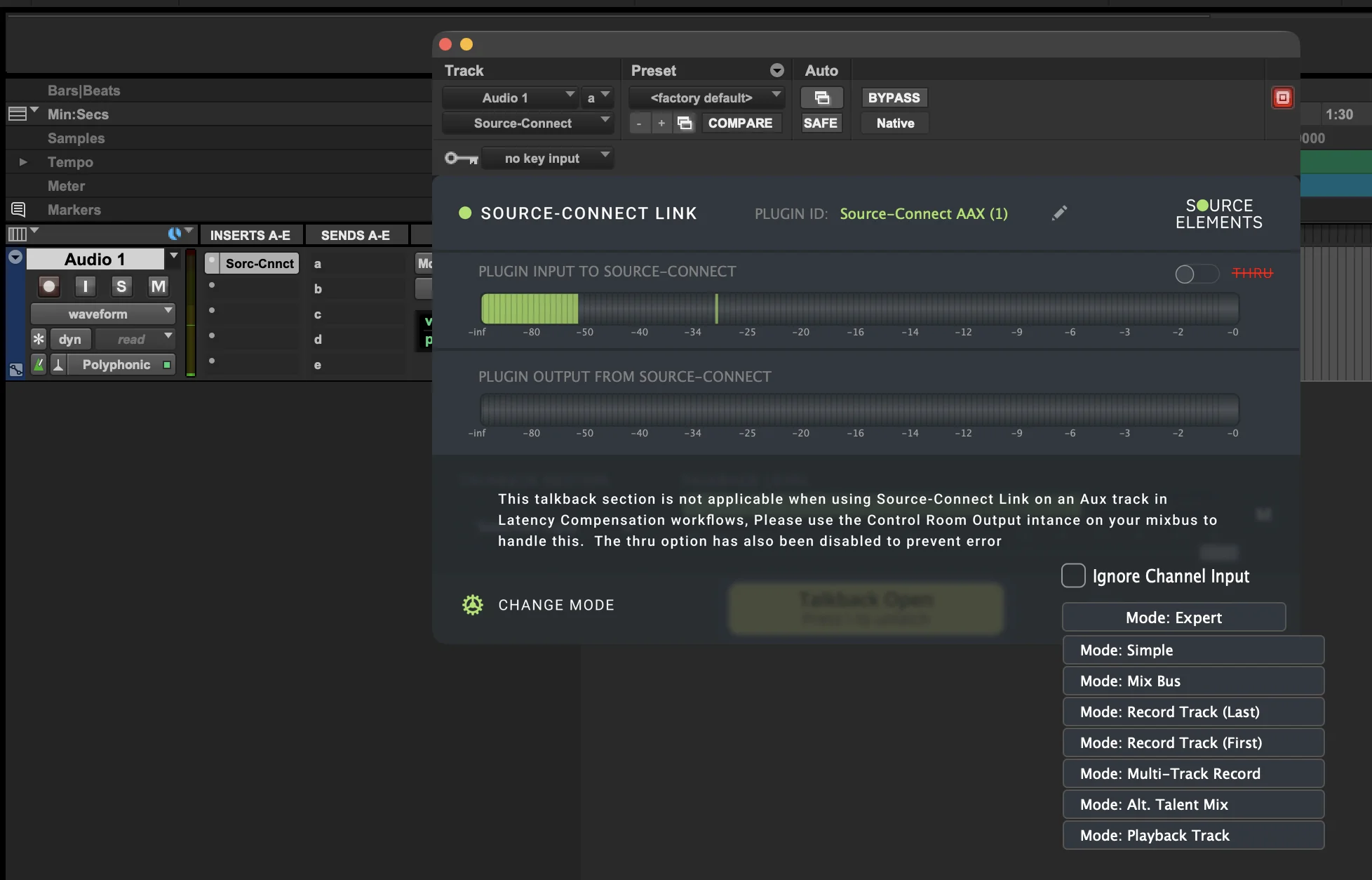The width and height of the screenshot is (1372, 880).
Task: Click the Polyphonic elastic audio button
Action: (122, 365)
